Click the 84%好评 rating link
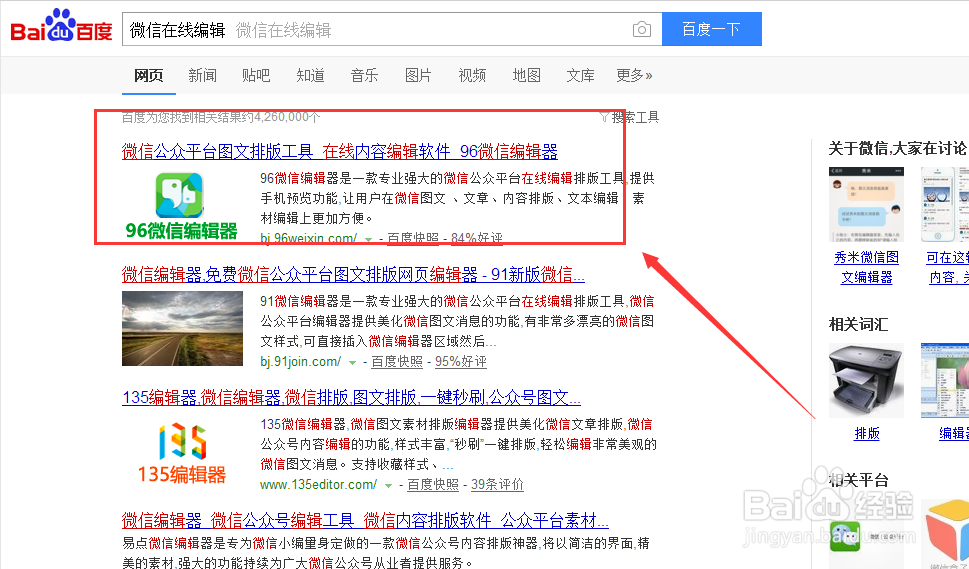The width and height of the screenshot is (969, 569). point(476,238)
